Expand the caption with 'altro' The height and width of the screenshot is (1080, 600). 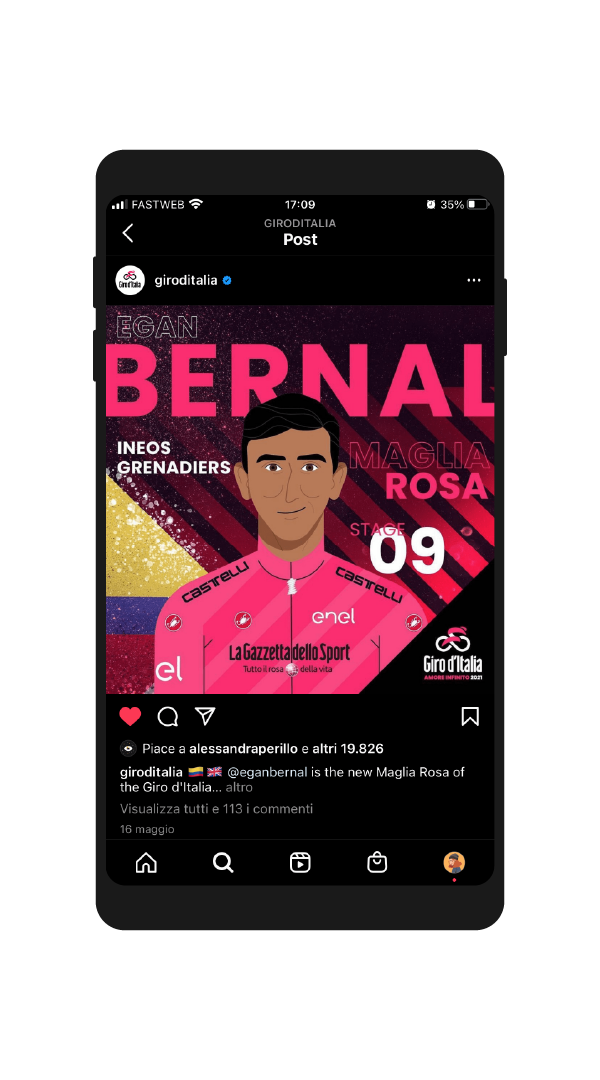pos(239,787)
